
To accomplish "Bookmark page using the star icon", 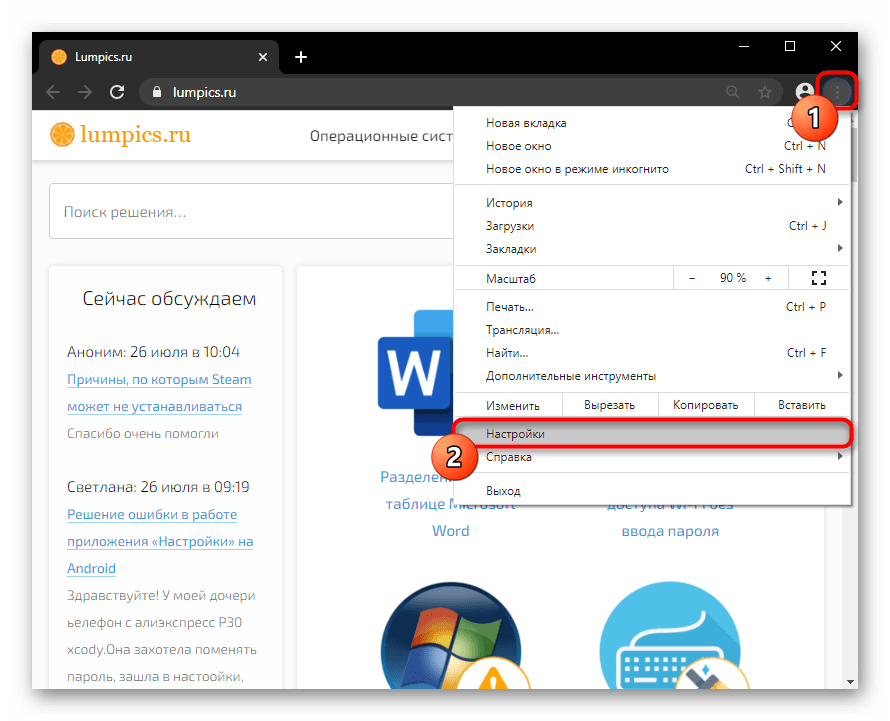I will pyautogui.click(x=765, y=92).
